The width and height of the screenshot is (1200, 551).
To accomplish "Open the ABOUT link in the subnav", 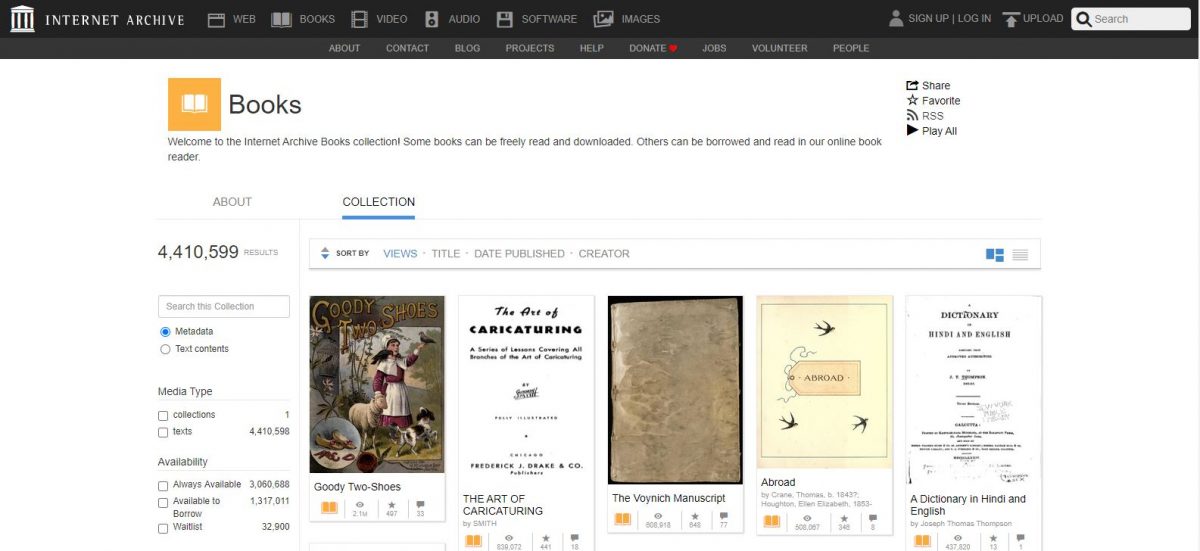I will pos(344,48).
